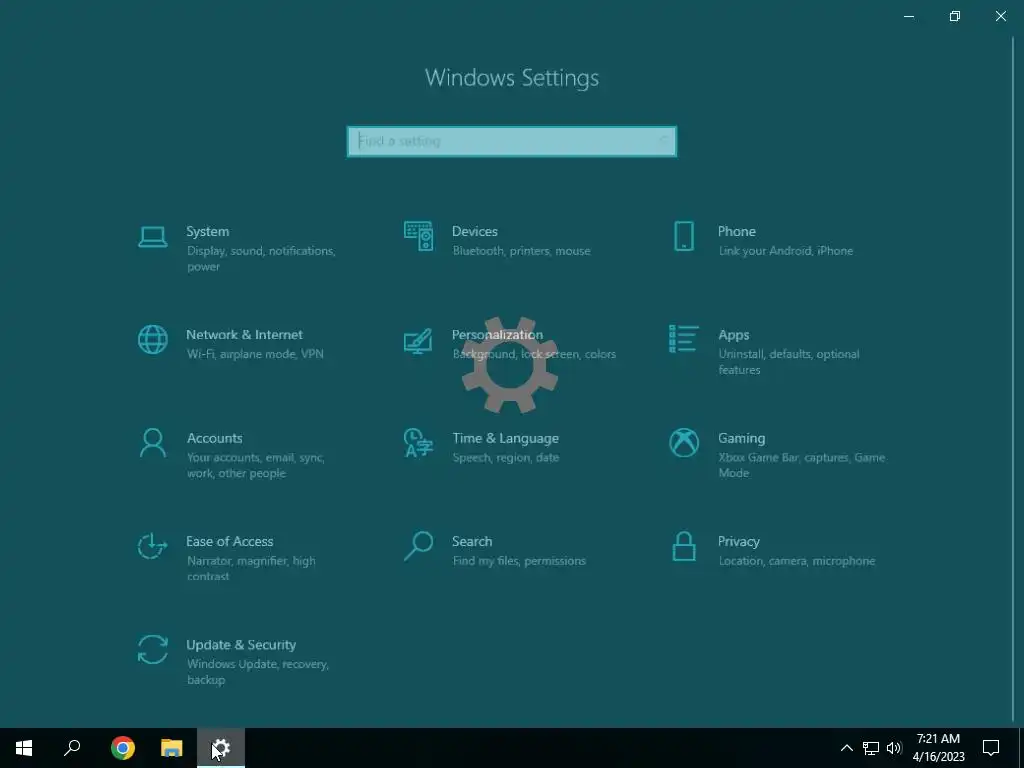This screenshot has width=1024, height=768.
Task: Select the Phone icon
Action: click(684, 236)
